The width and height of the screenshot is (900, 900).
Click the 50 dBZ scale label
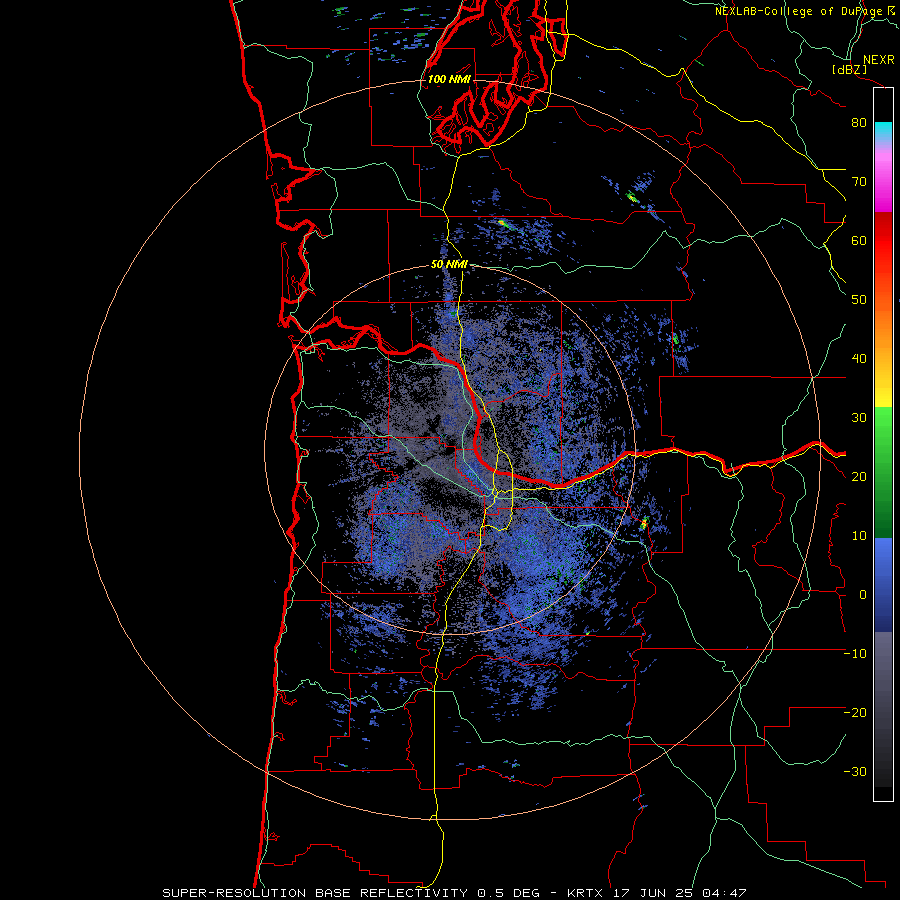(859, 300)
